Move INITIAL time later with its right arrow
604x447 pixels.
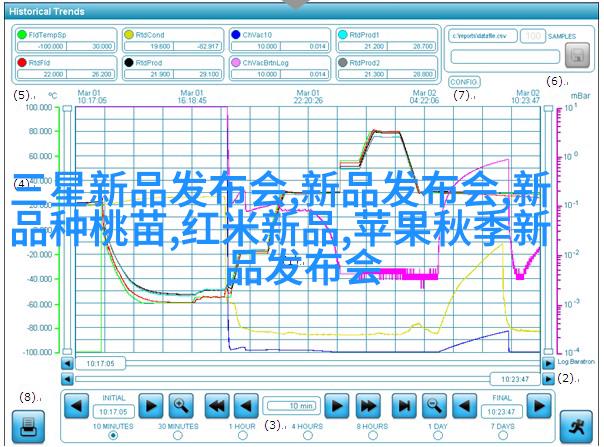tap(151, 406)
